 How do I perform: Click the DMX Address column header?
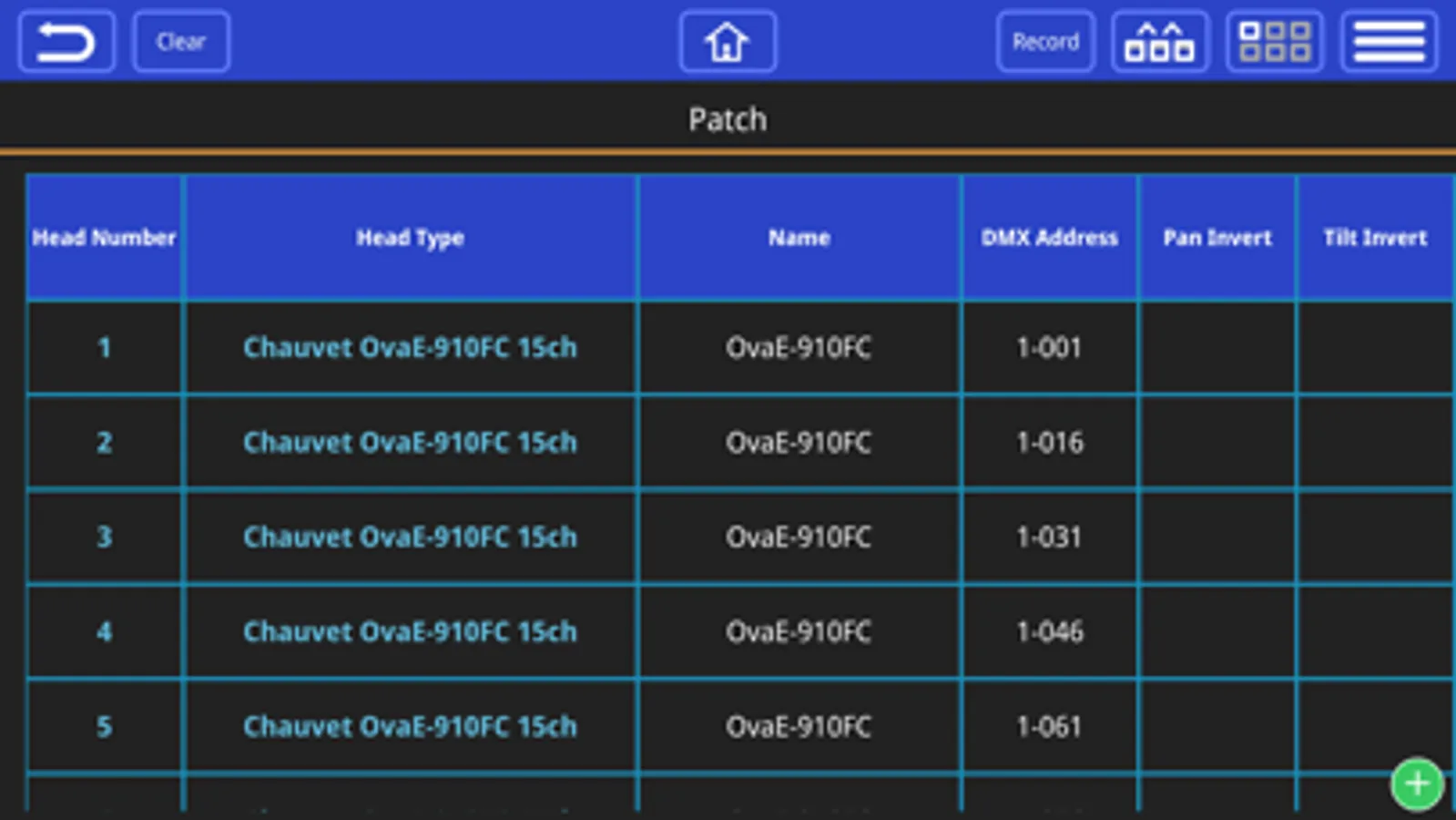pyautogui.click(x=1050, y=238)
